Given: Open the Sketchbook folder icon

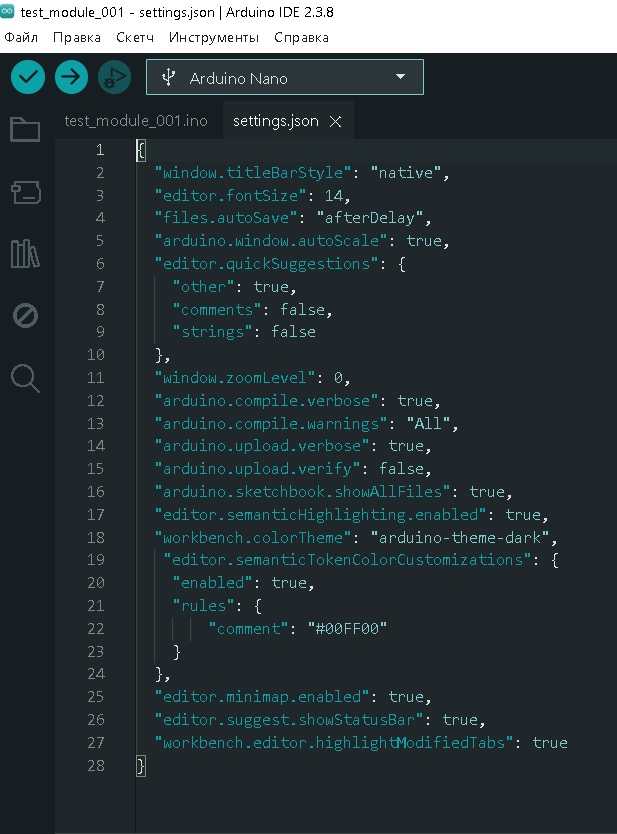Looking at the screenshot, I should pyautogui.click(x=25, y=129).
